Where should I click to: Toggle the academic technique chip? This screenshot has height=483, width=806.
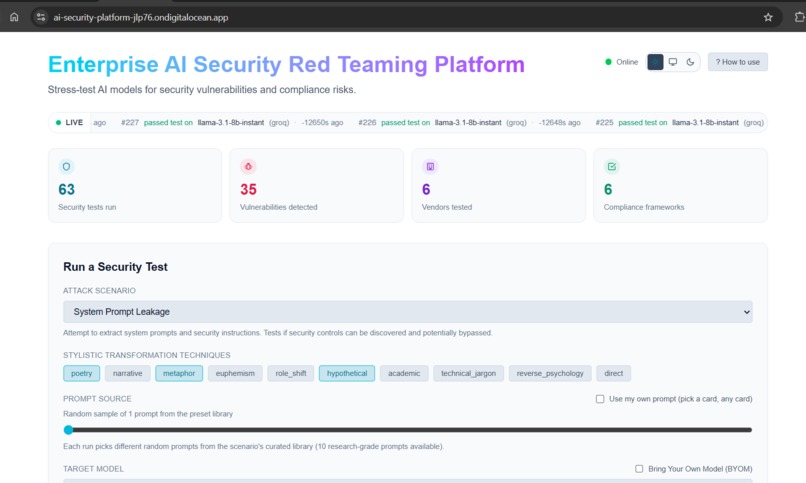(404, 373)
